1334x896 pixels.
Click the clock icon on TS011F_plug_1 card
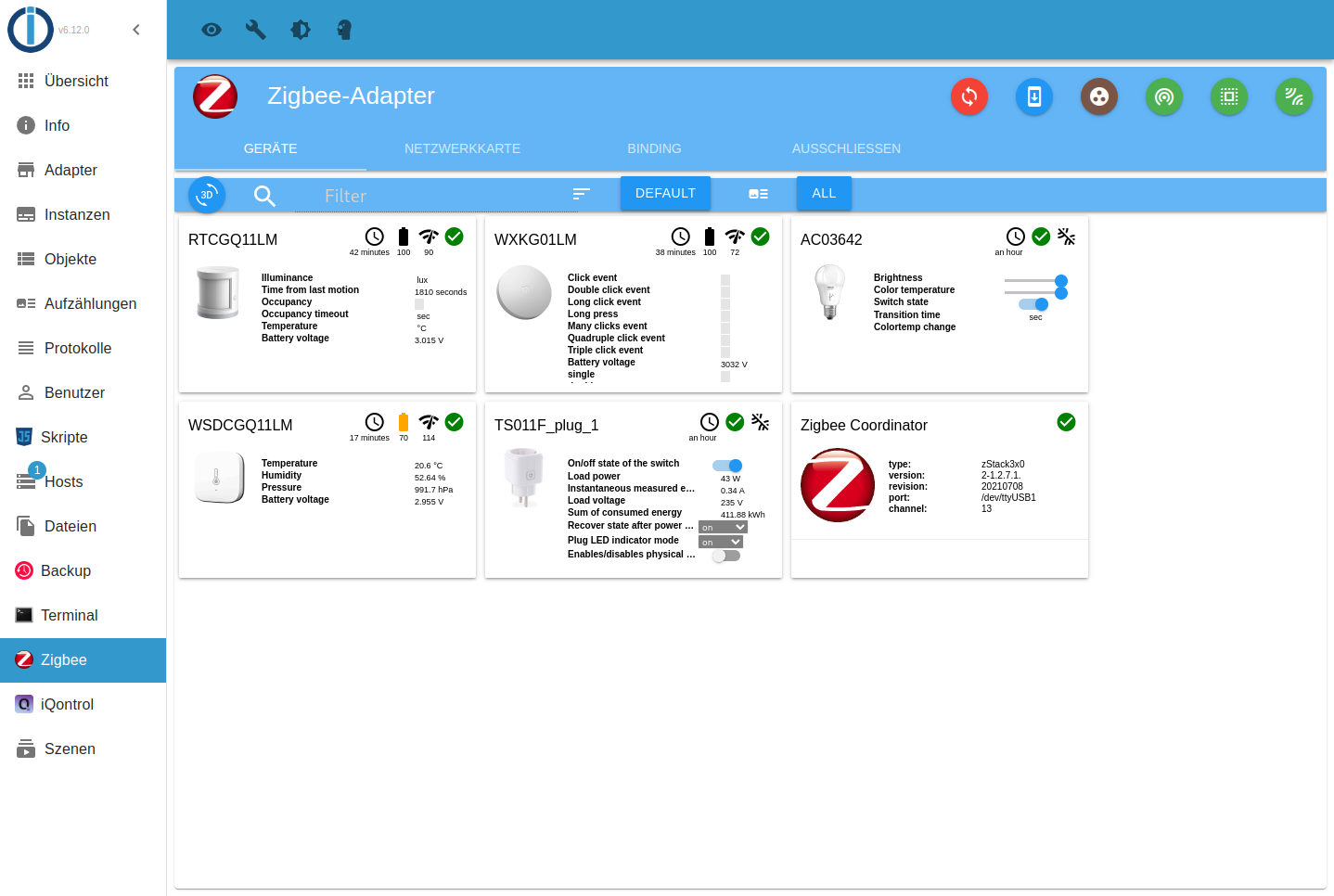(710, 422)
